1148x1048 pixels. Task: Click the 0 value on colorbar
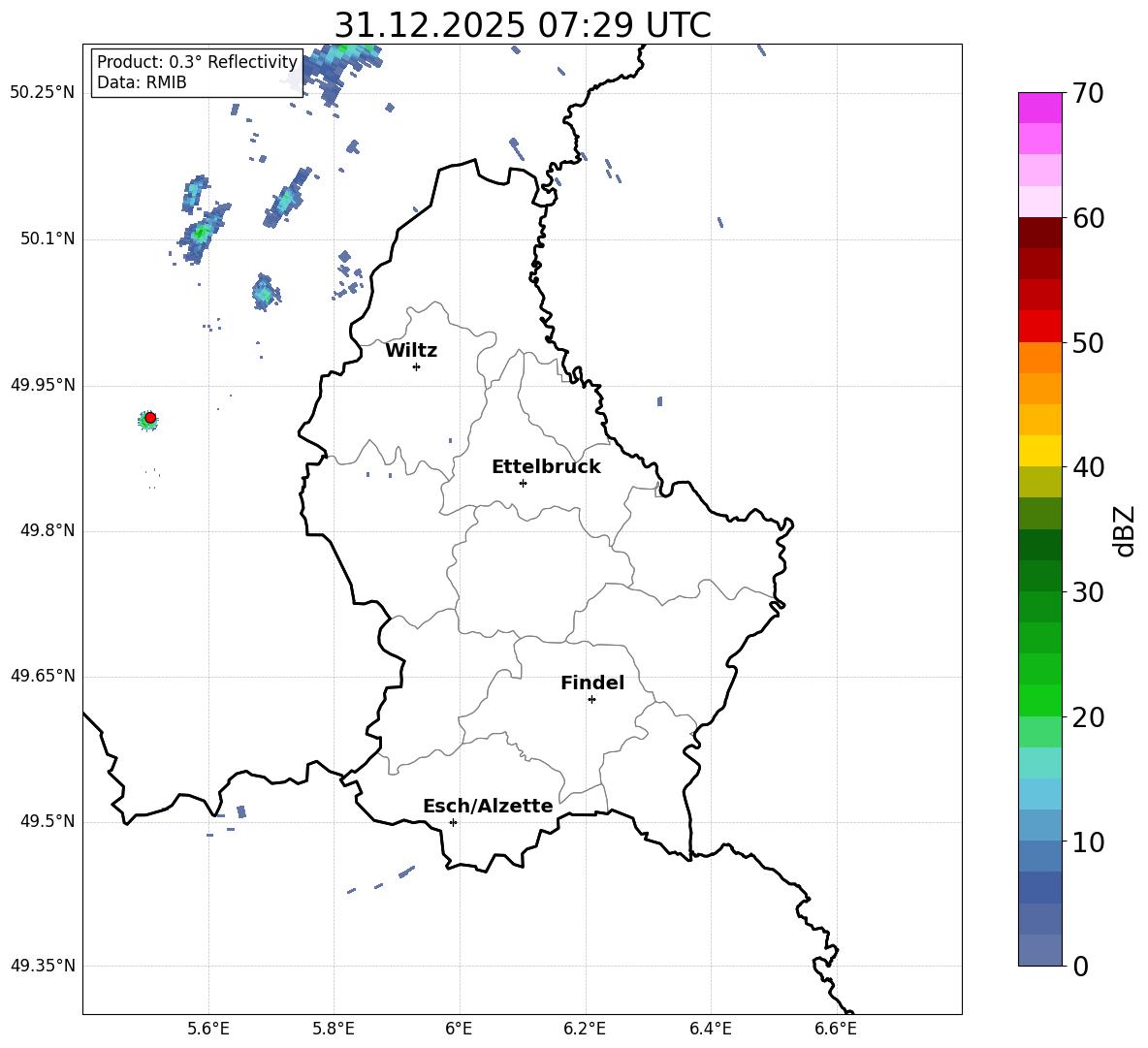(x=1081, y=966)
